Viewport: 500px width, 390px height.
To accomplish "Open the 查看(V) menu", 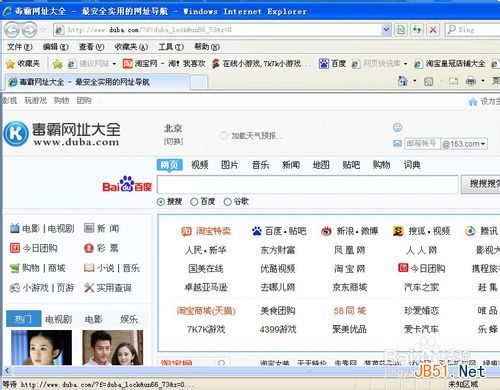I will coord(92,47).
